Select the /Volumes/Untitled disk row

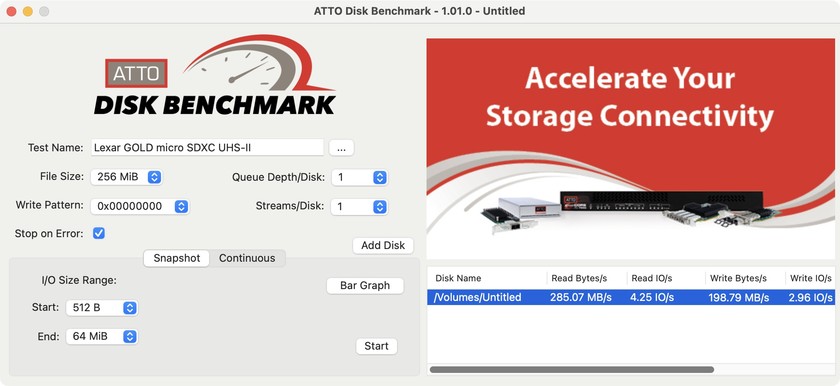point(631,298)
